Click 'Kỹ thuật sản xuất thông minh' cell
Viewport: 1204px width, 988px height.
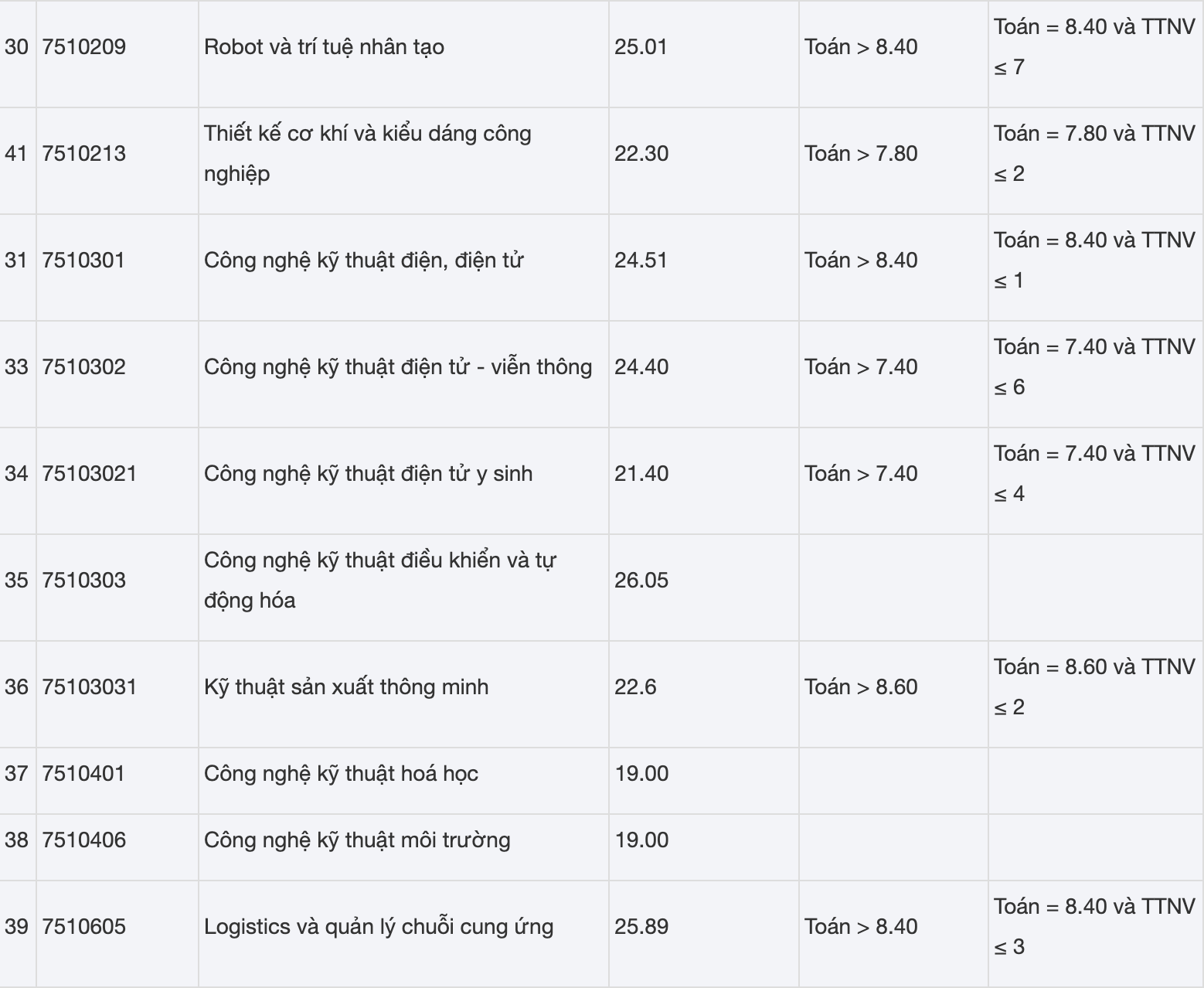346,687
